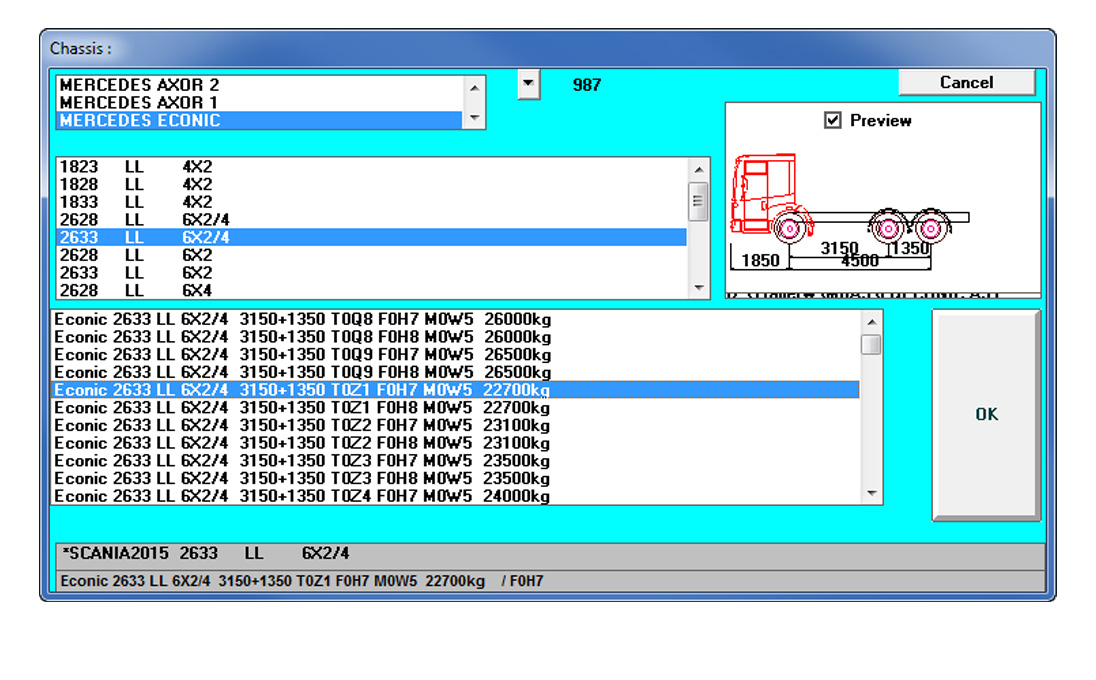Pick the Econic T0Z1 F0H8 22700kg variant
The height and width of the screenshot is (680, 1096).
coord(456,408)
